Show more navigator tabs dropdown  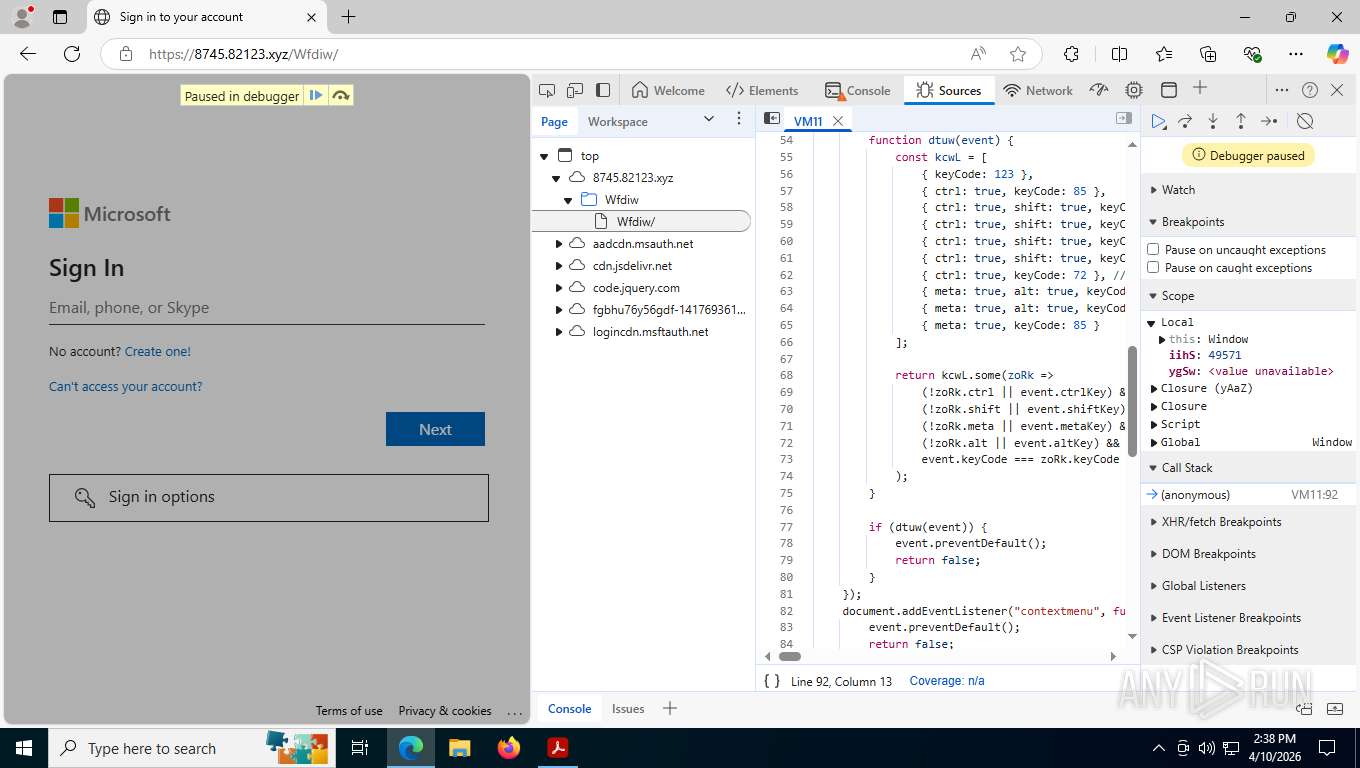(709, 119)
